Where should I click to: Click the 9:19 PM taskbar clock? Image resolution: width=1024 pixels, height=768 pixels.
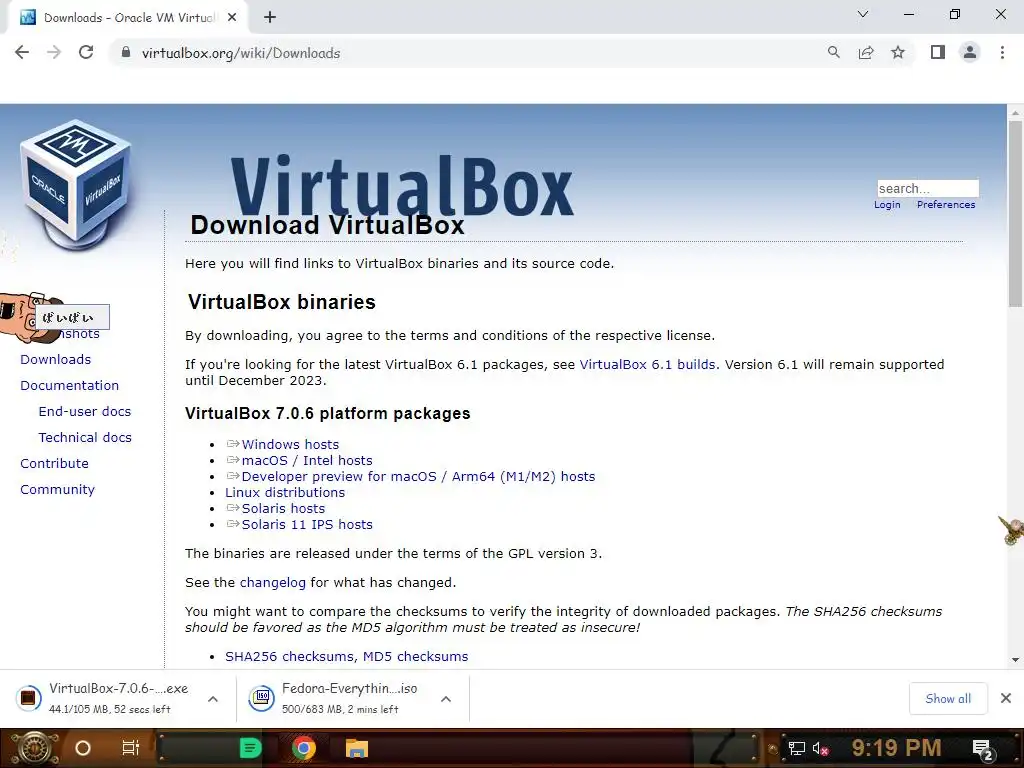click(896, 748)
